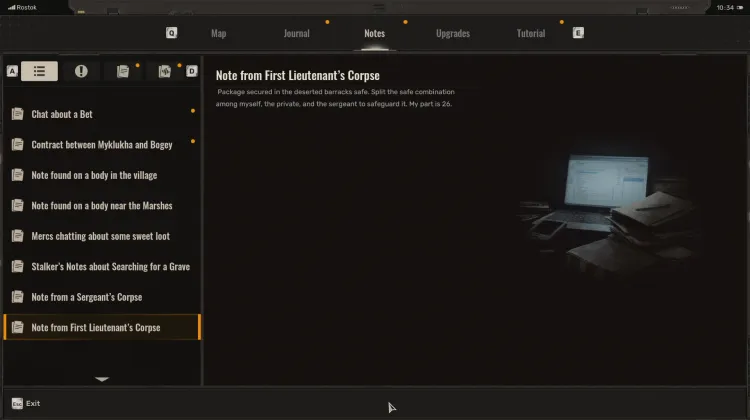Select the all-notes list filter icon

click(39, 71)
